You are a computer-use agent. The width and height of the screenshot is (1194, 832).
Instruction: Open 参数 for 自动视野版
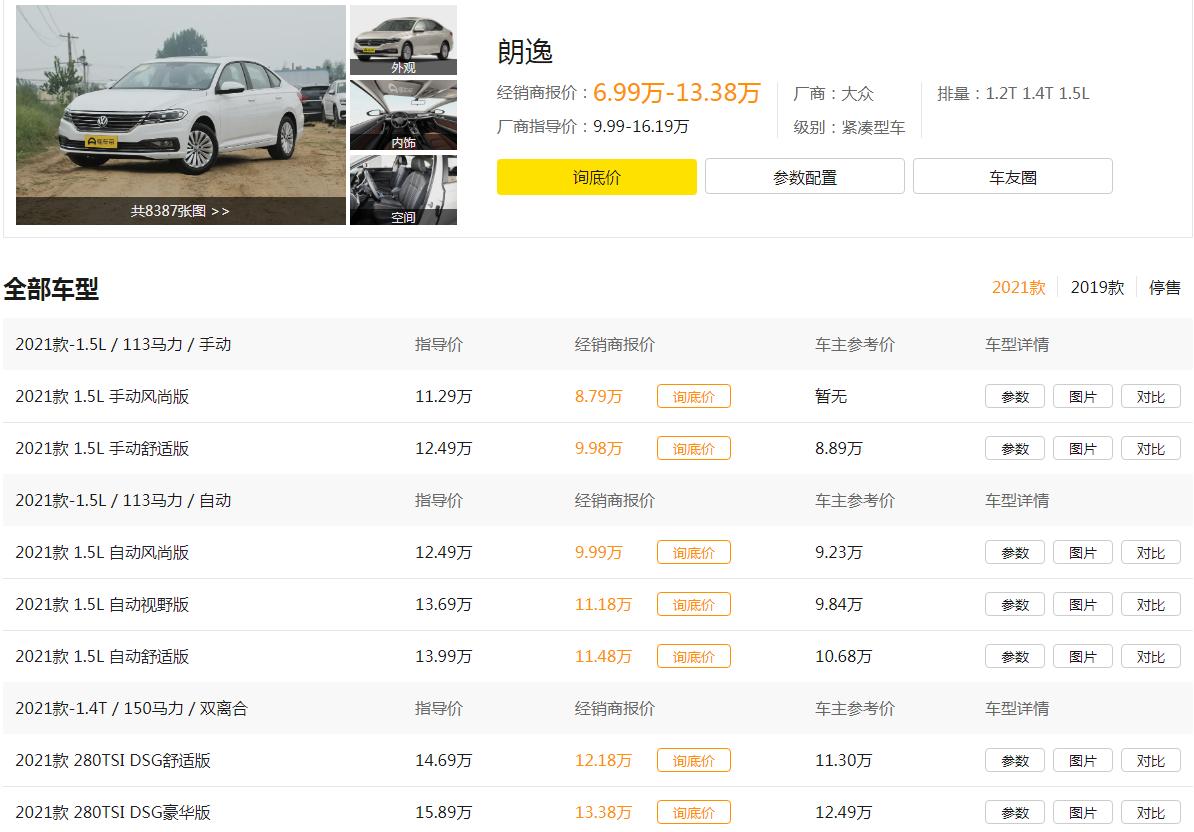pyautogui.click(x=1014, y=604)
